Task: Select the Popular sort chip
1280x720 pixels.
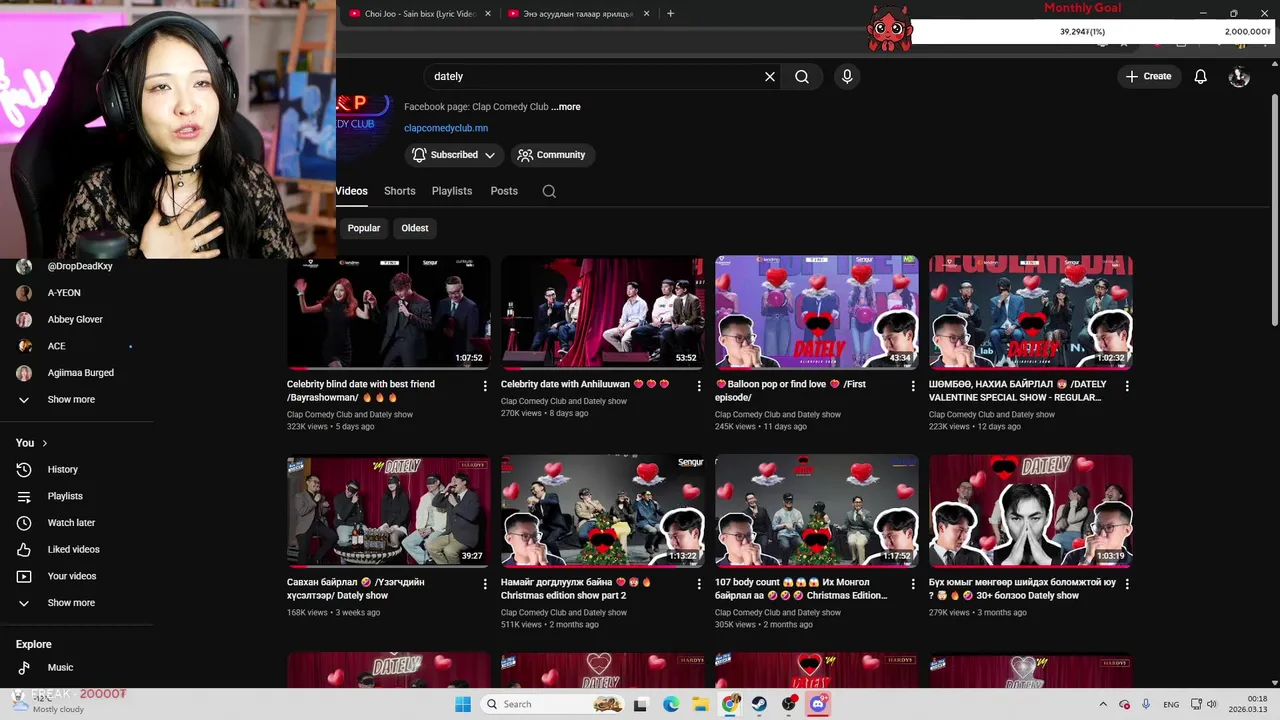Action: tap(364, 228)
